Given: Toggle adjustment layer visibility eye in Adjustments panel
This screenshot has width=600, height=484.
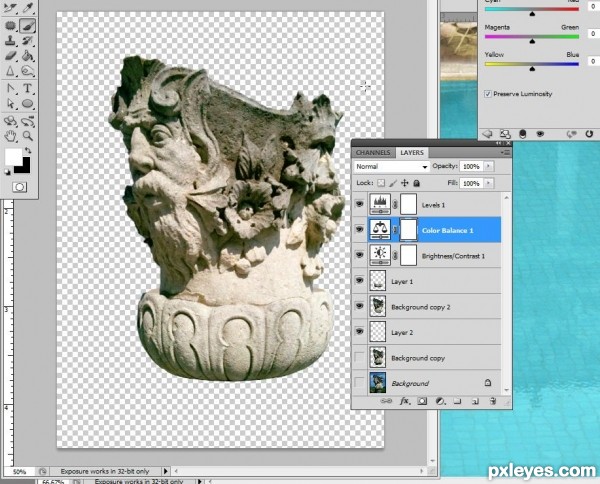Looking at the screenshot, I should pos(540,134).
